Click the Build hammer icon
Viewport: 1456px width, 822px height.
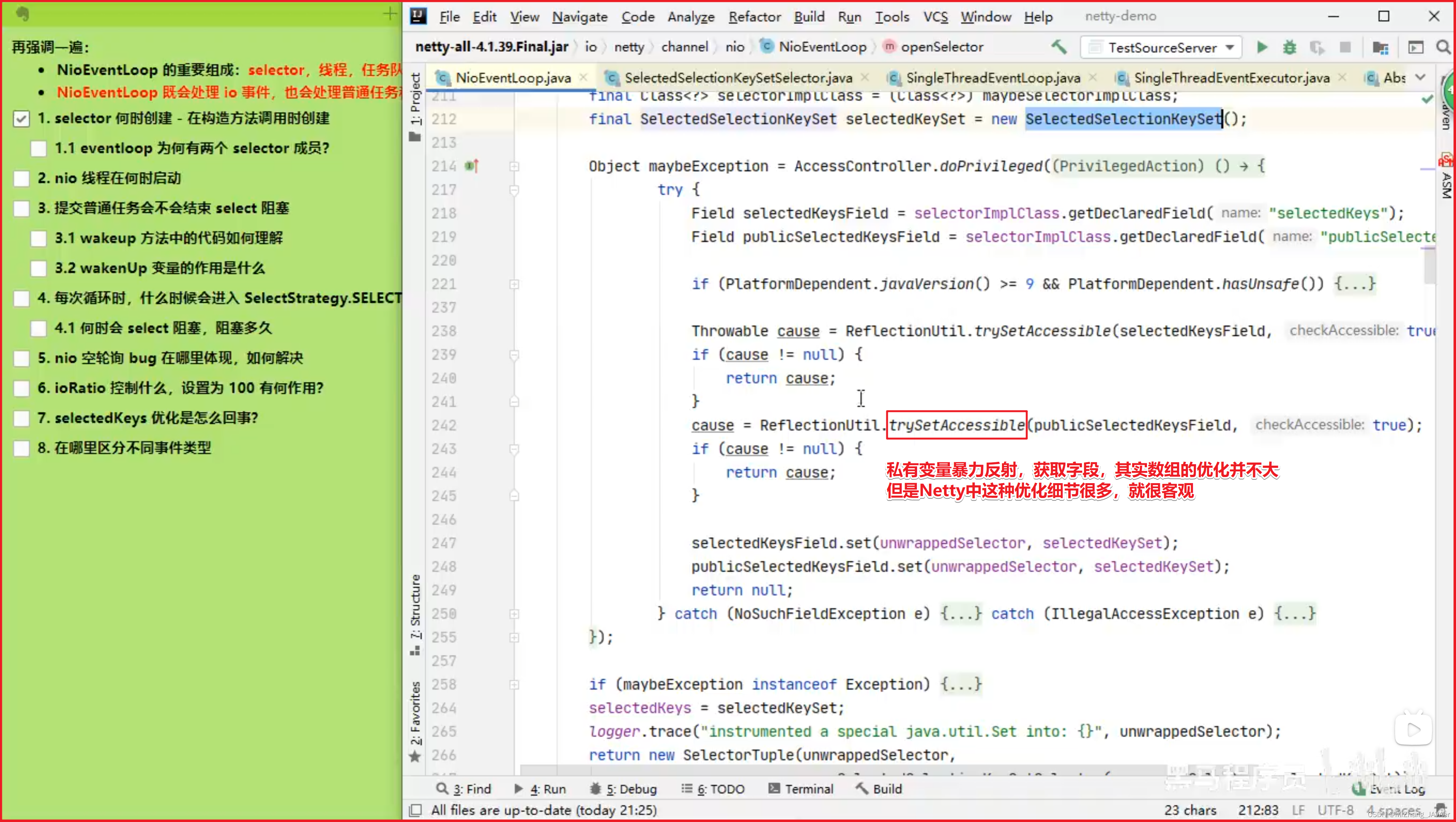(x=1059, y=47)
